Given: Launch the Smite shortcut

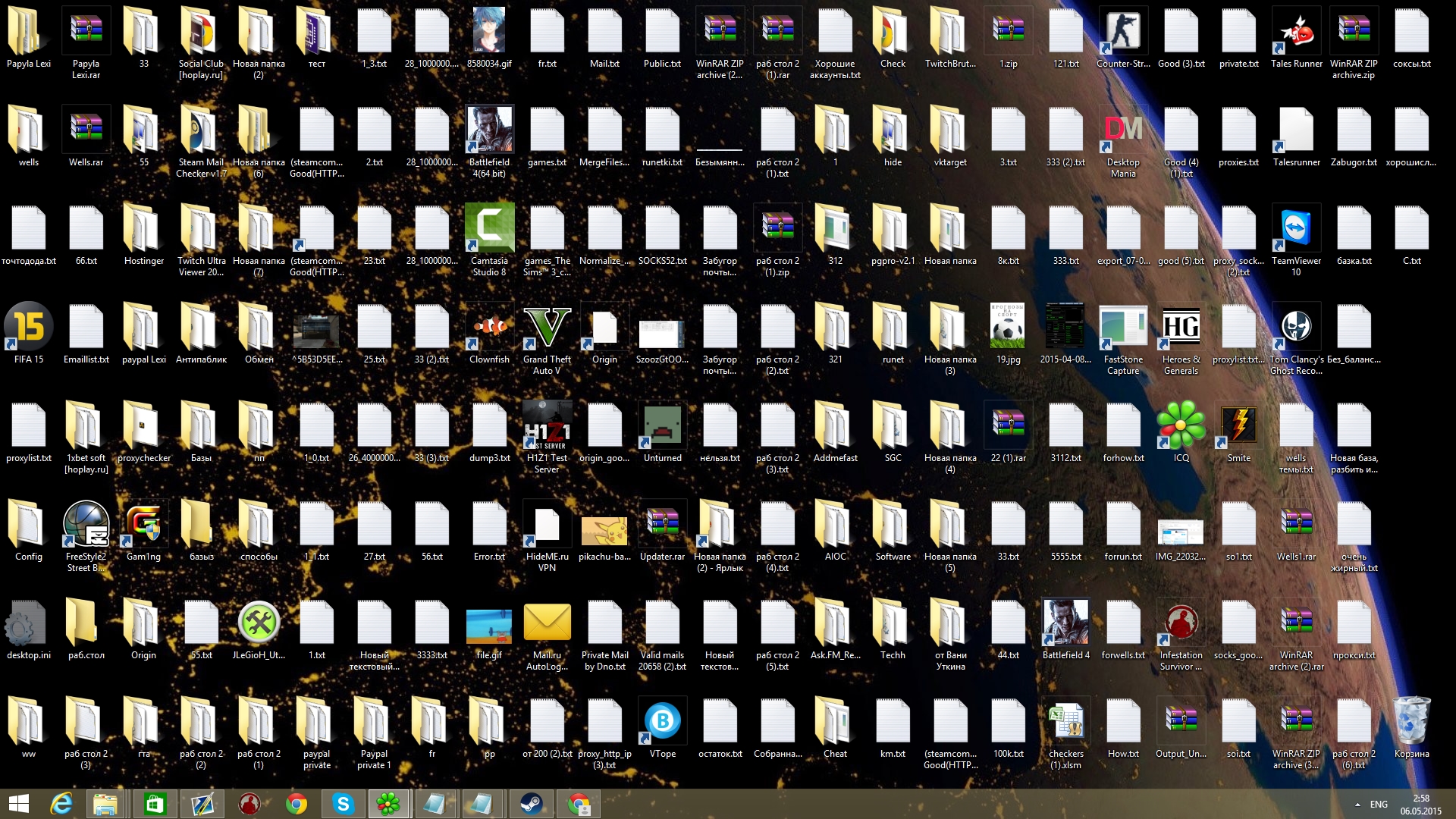Looking at the screenshot, I should click(x=1239, y=425).
